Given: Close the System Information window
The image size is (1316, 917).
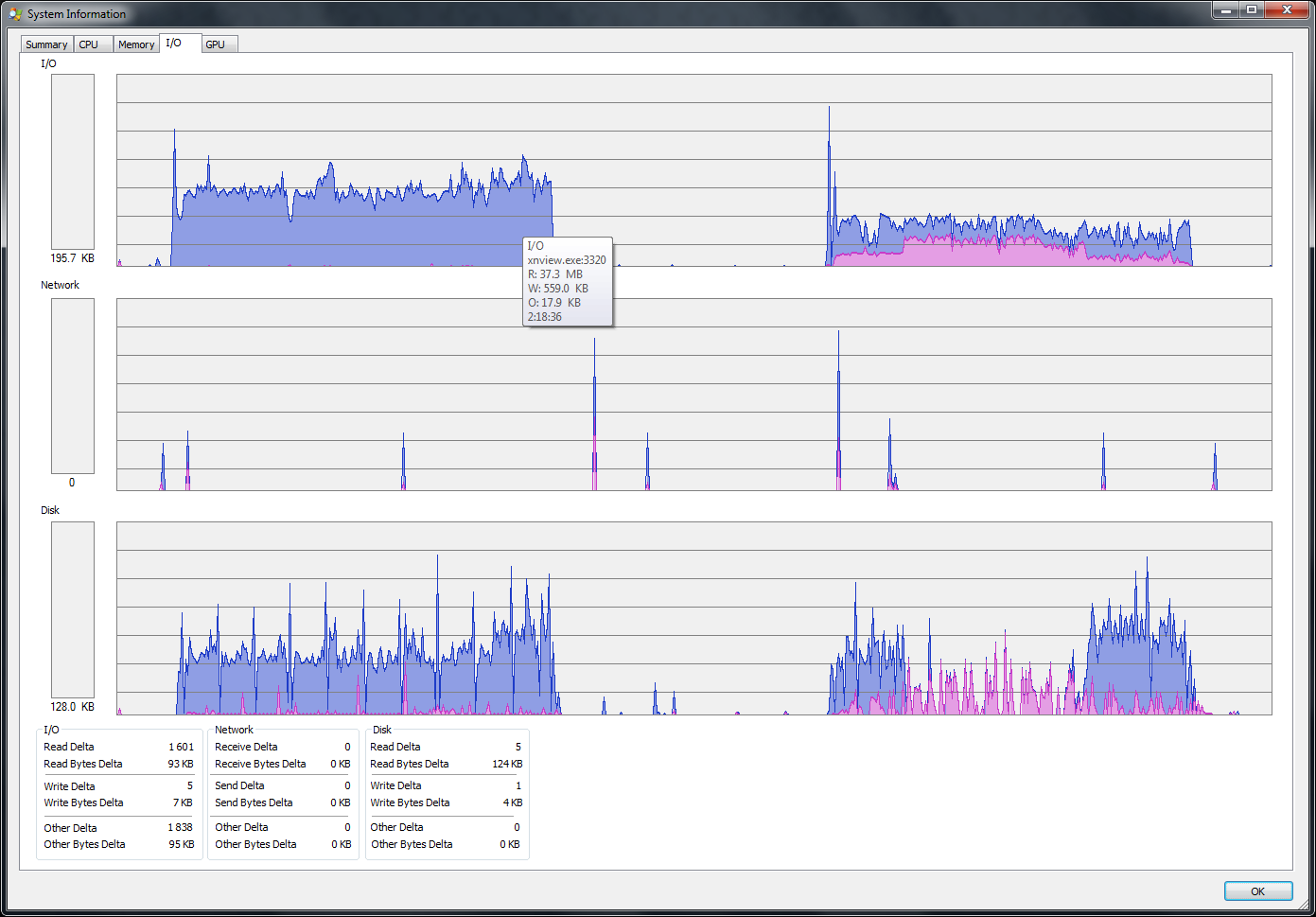Looking at the screenshot, I should 1287,9.
